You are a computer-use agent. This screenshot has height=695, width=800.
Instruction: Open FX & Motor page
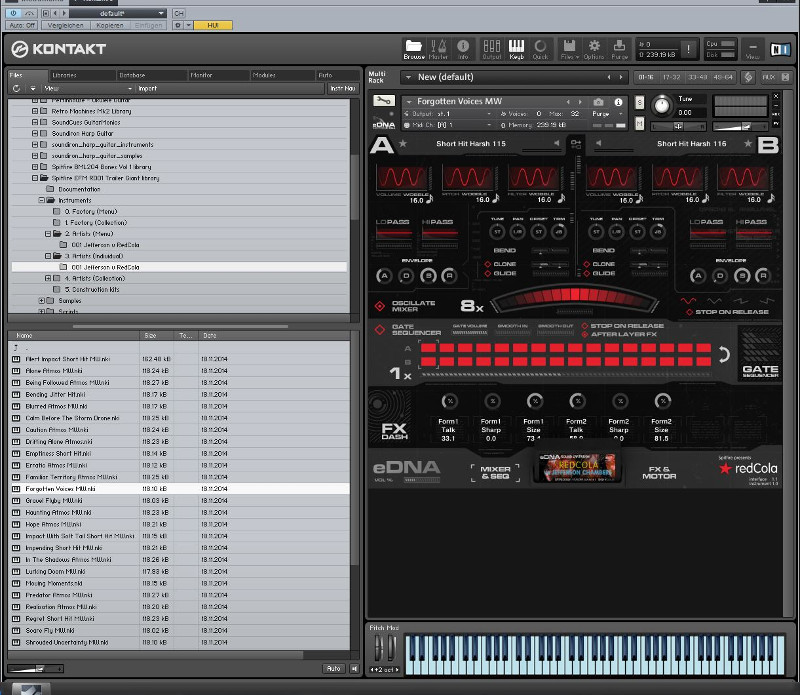(x=659, y=473)
